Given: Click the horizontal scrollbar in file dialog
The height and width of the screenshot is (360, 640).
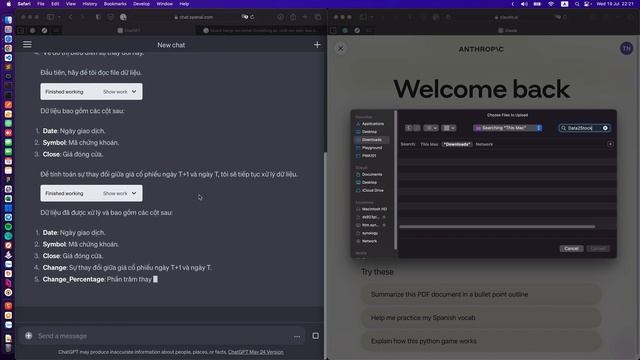Looking at the screenshot, I should pos(497,227).
